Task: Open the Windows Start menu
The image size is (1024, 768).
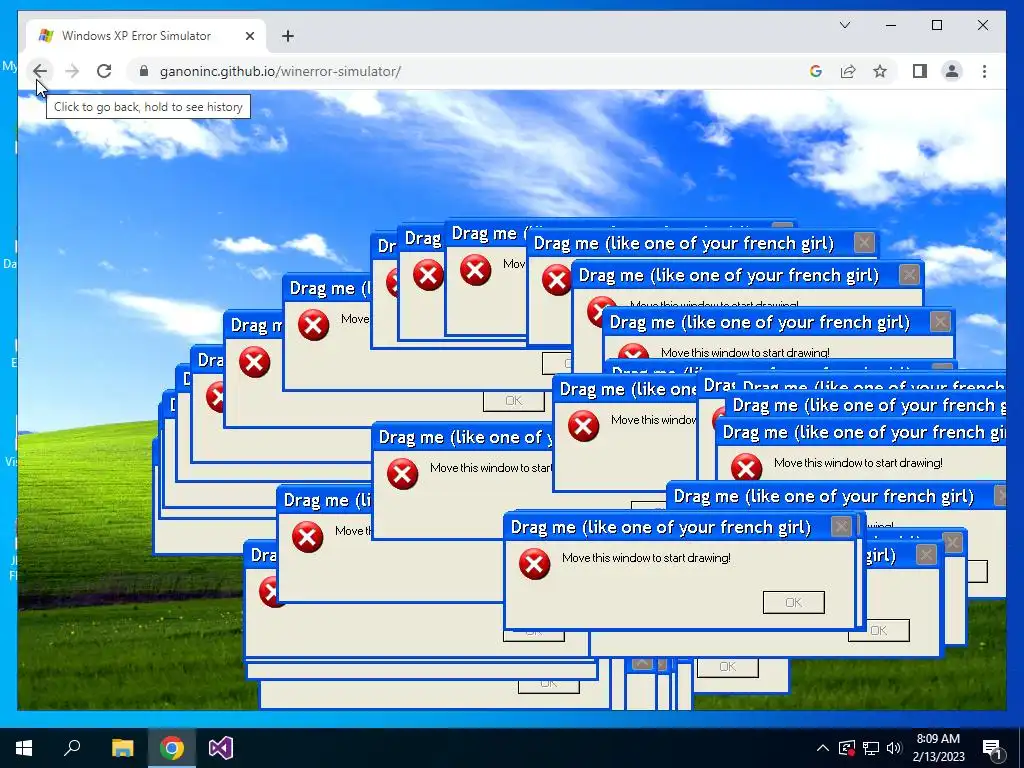Action: pyautogui.click(x=24, y=748)
